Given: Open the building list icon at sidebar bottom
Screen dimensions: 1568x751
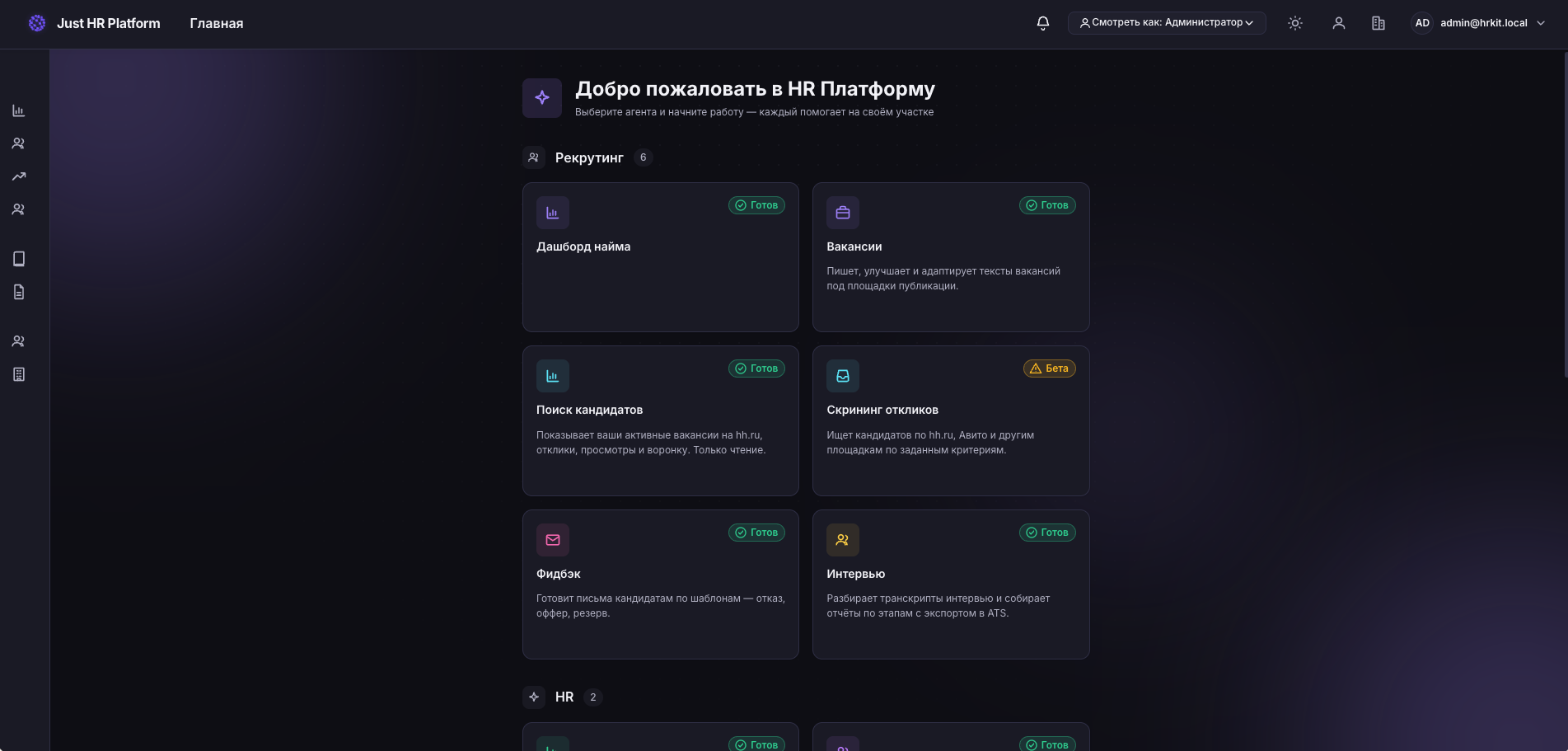Looking at the screenshot, I should [x=19, y=374].
